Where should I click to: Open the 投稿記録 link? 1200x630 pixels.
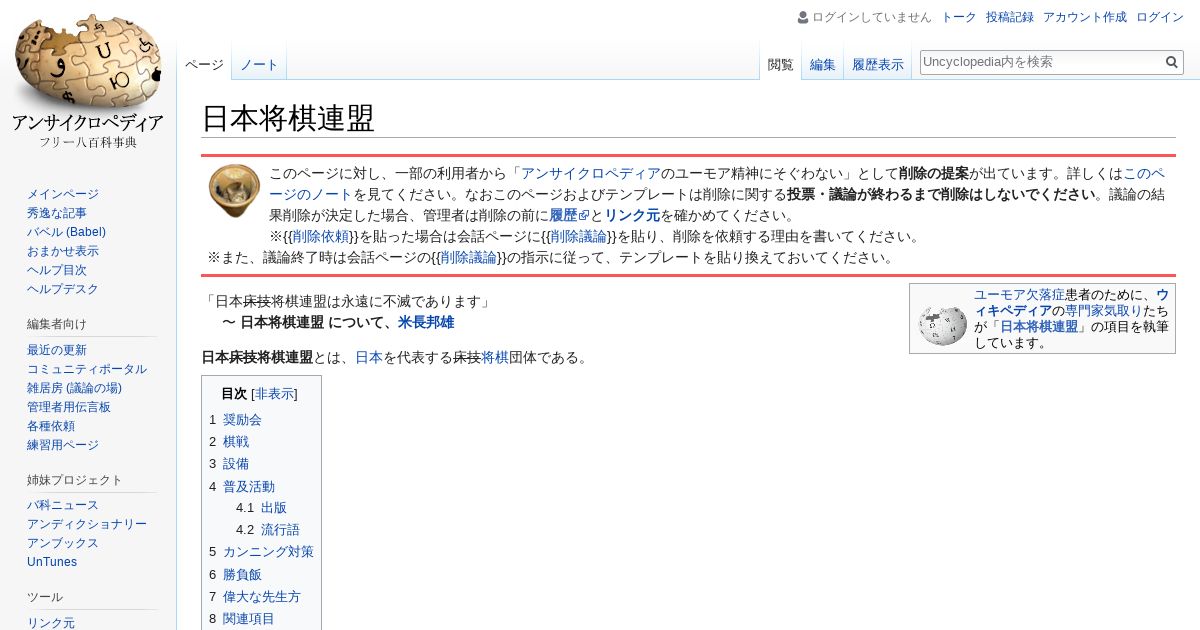tap(1010, 17)
